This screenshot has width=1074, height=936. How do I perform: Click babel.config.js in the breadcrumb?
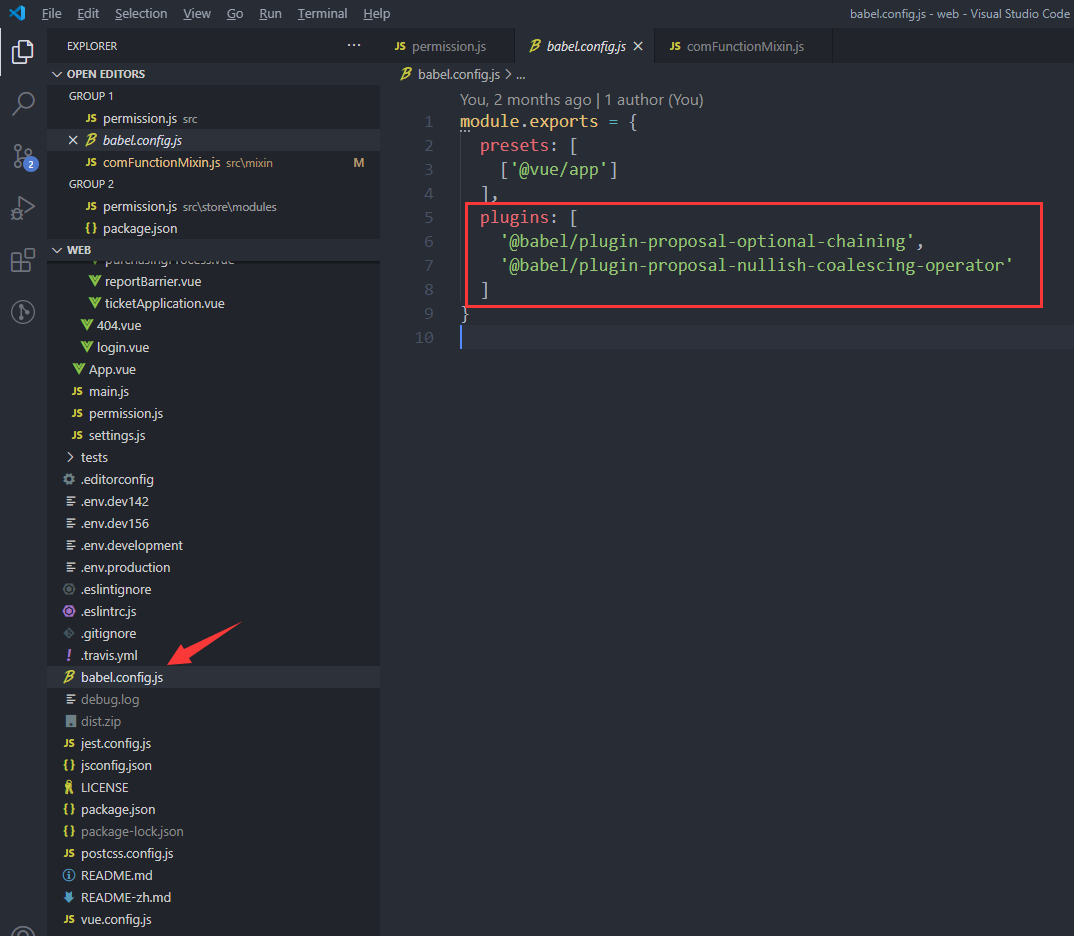click(458, 74)
